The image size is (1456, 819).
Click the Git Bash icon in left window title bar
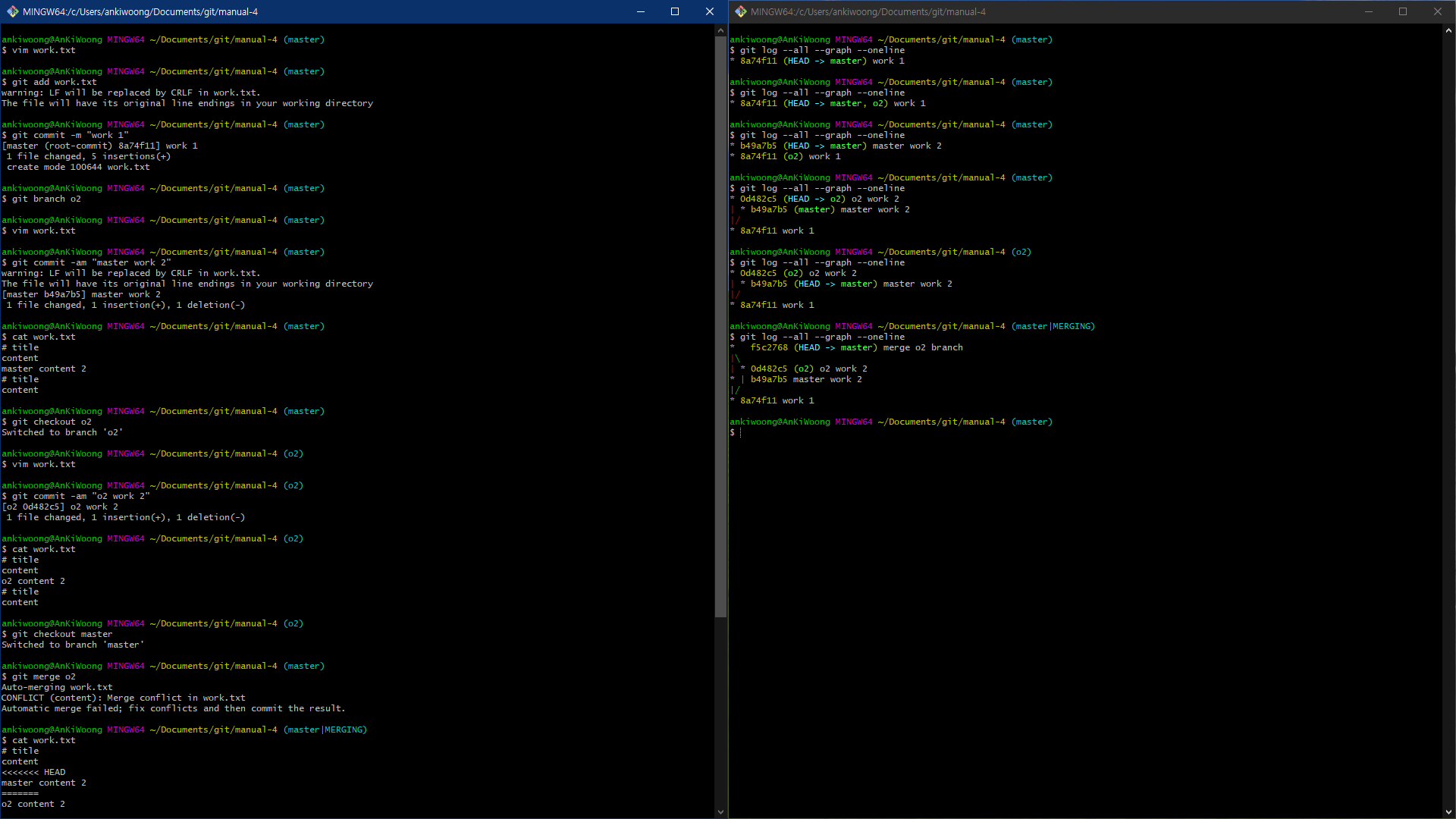(12, 11)
